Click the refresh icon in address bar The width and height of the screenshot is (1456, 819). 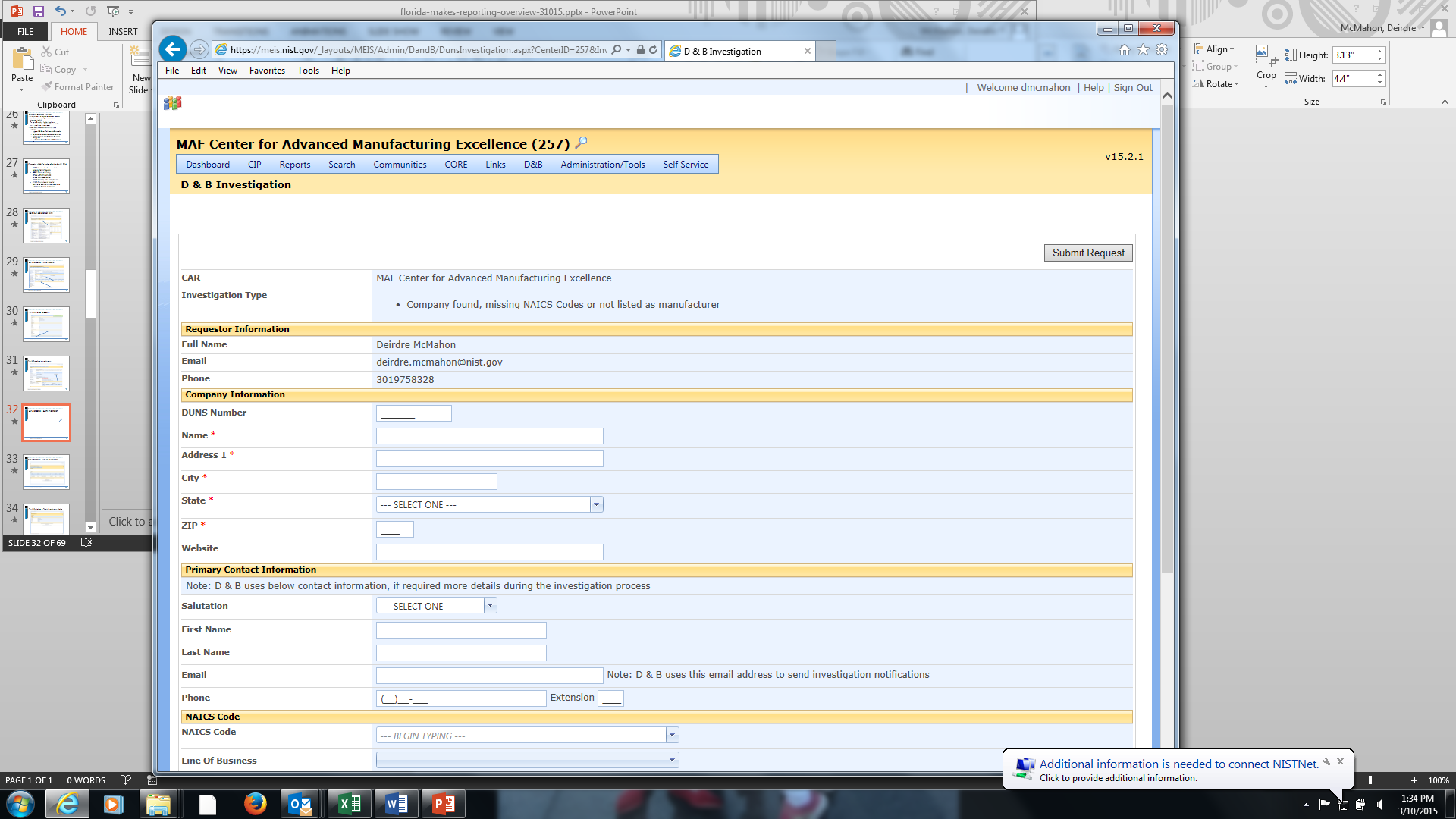point(653,50)
